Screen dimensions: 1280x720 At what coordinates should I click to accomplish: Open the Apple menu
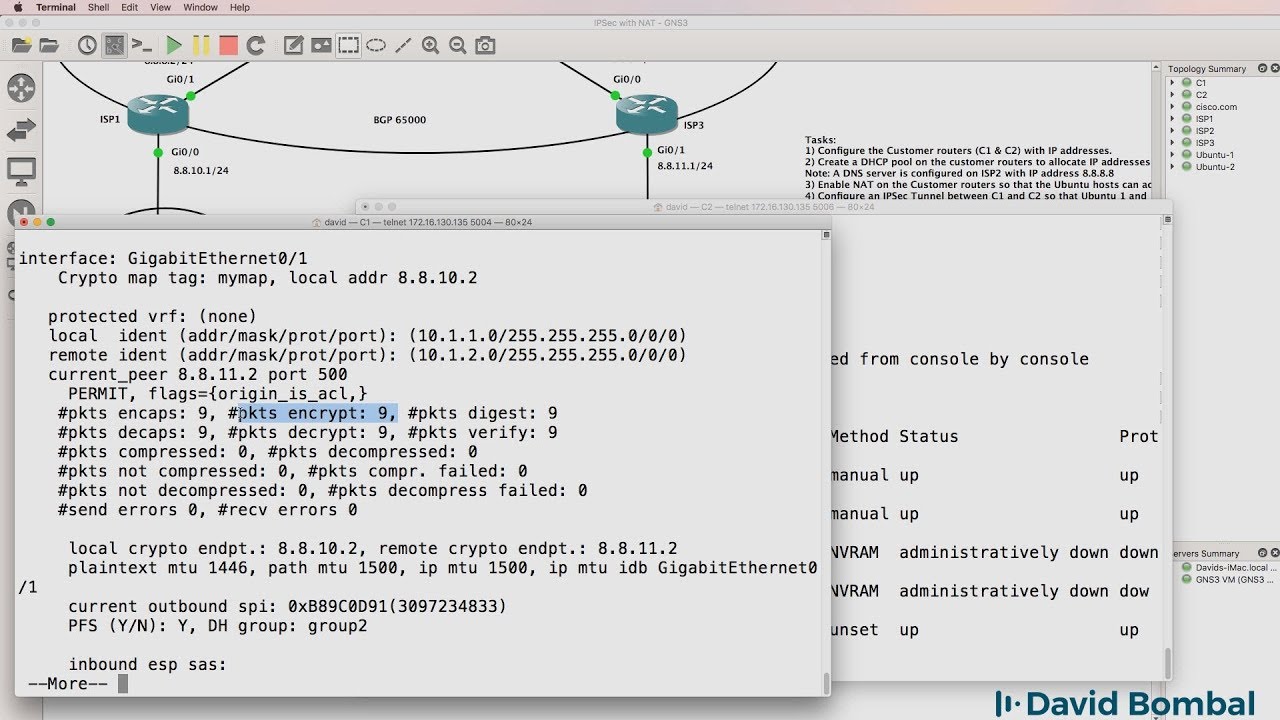(17, 7)
